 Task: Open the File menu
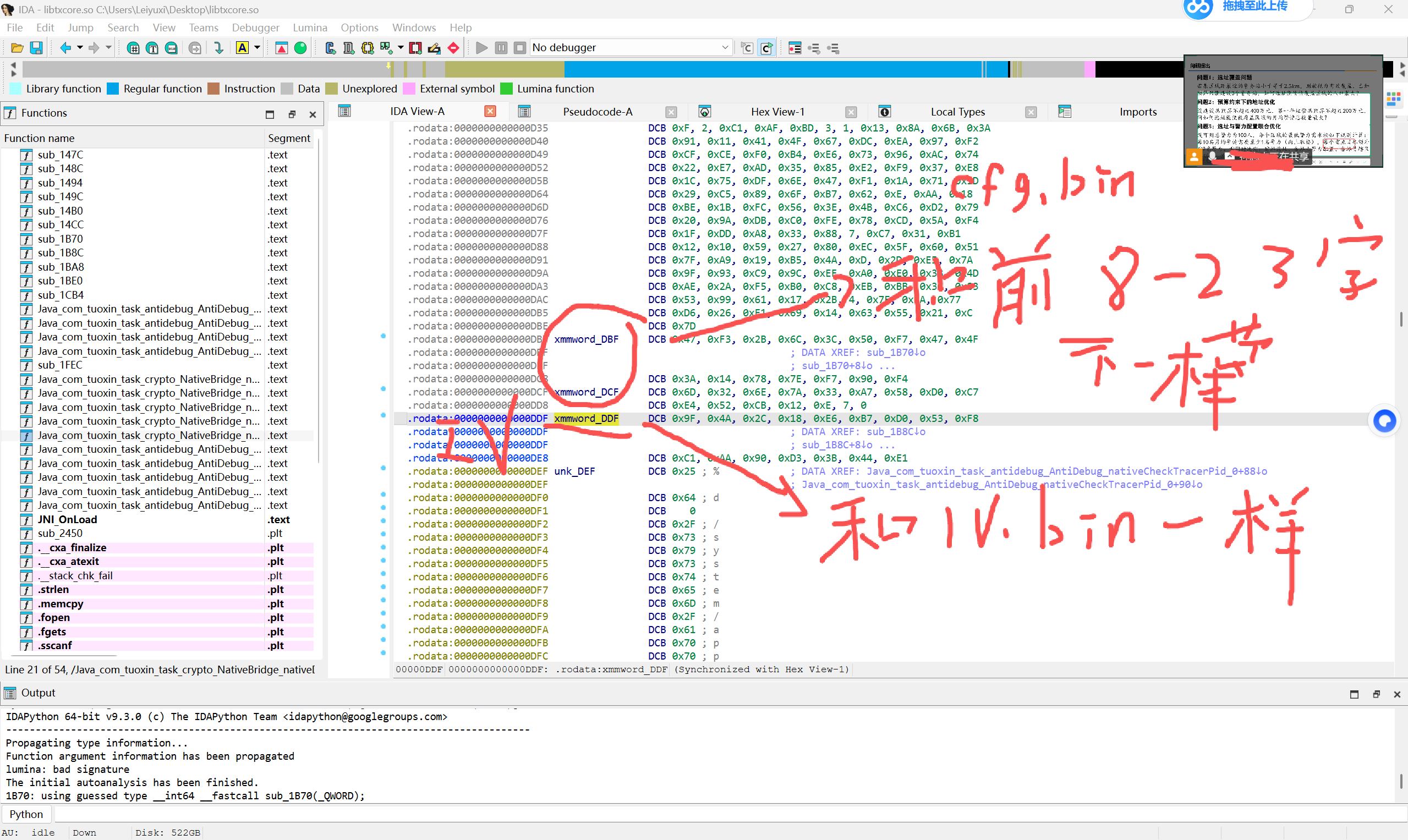pos(15,27)
